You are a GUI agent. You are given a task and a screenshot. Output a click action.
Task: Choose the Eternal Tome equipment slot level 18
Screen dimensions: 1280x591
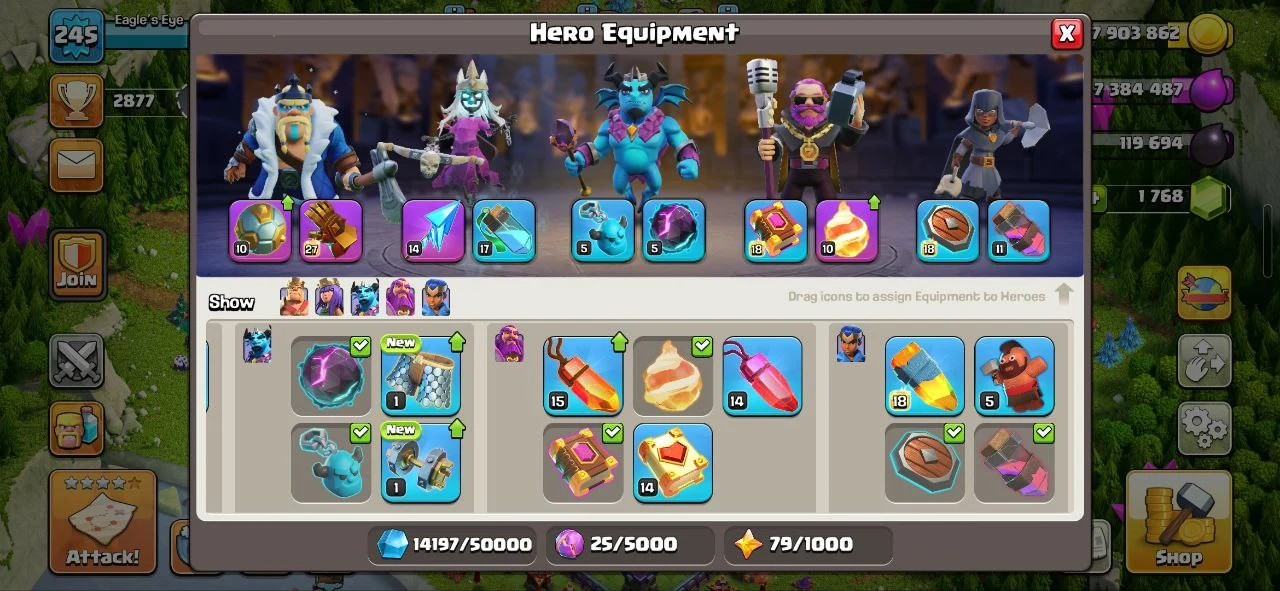coord(775,231)
